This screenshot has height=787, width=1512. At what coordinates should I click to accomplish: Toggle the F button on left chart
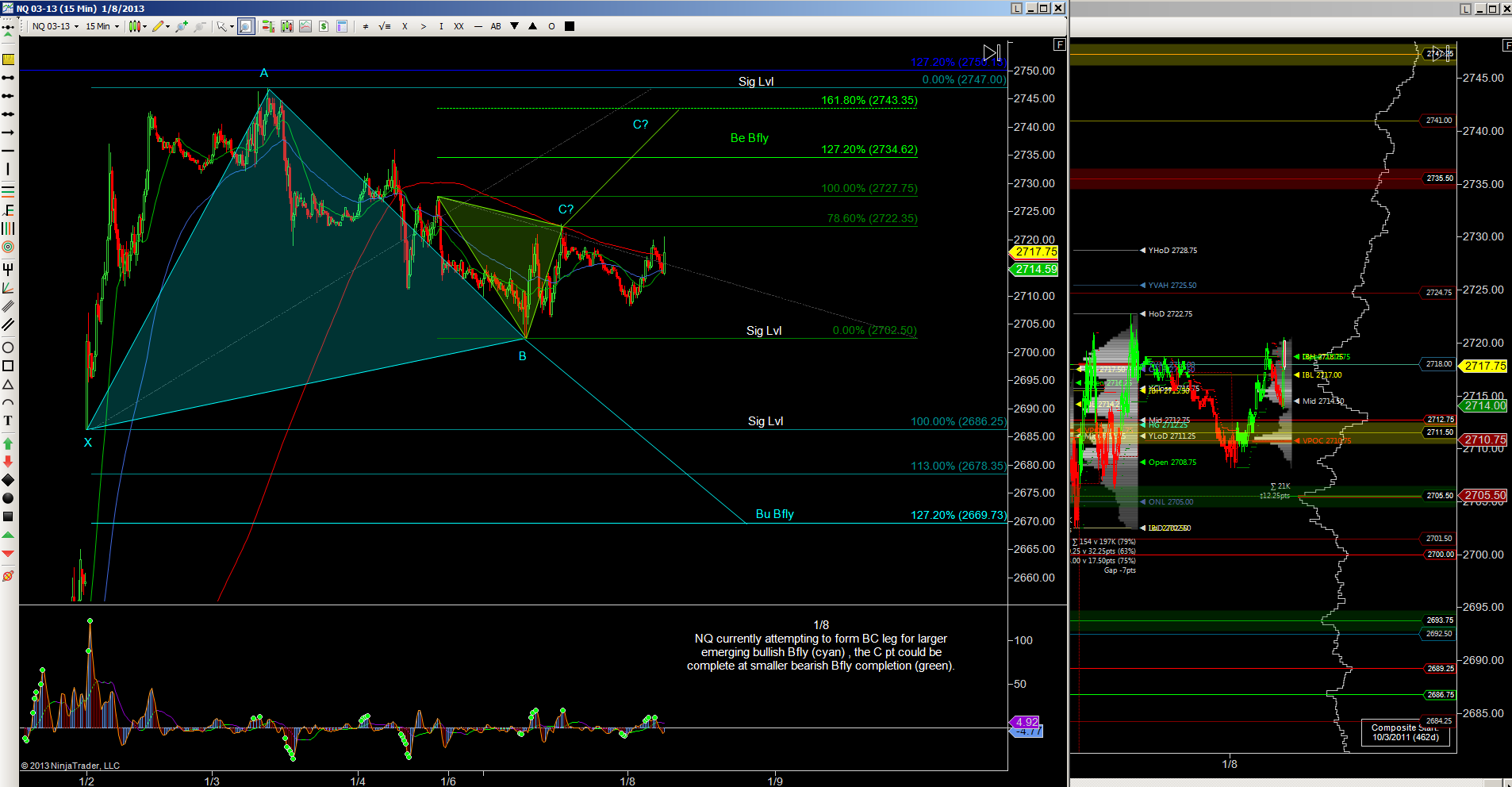[x=1059, y=44]
